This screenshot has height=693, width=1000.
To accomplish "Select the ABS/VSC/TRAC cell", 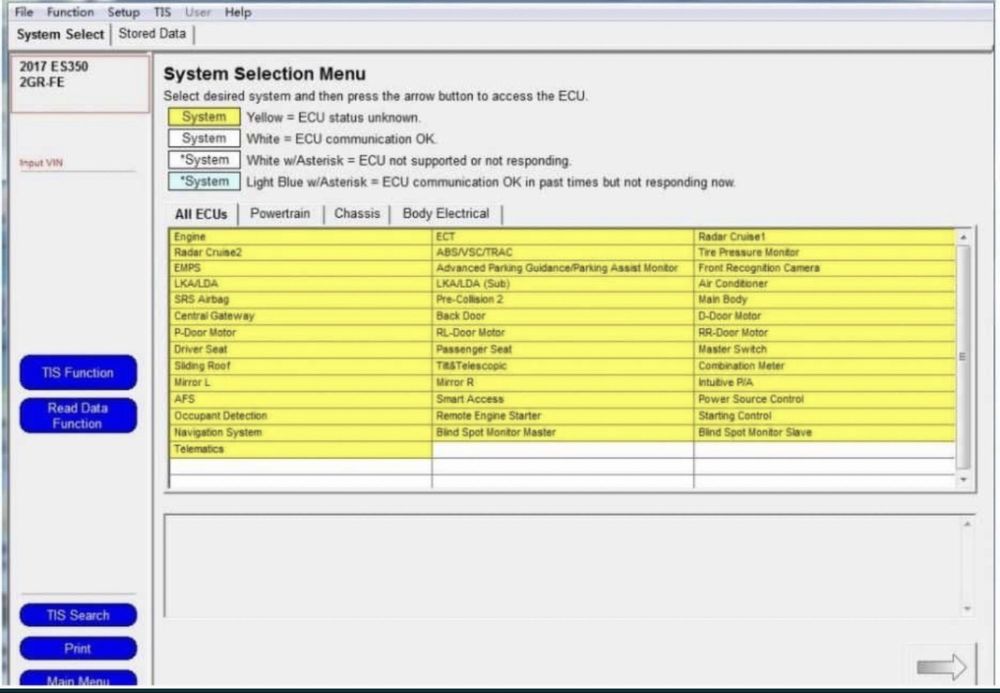I will point(562,252).
